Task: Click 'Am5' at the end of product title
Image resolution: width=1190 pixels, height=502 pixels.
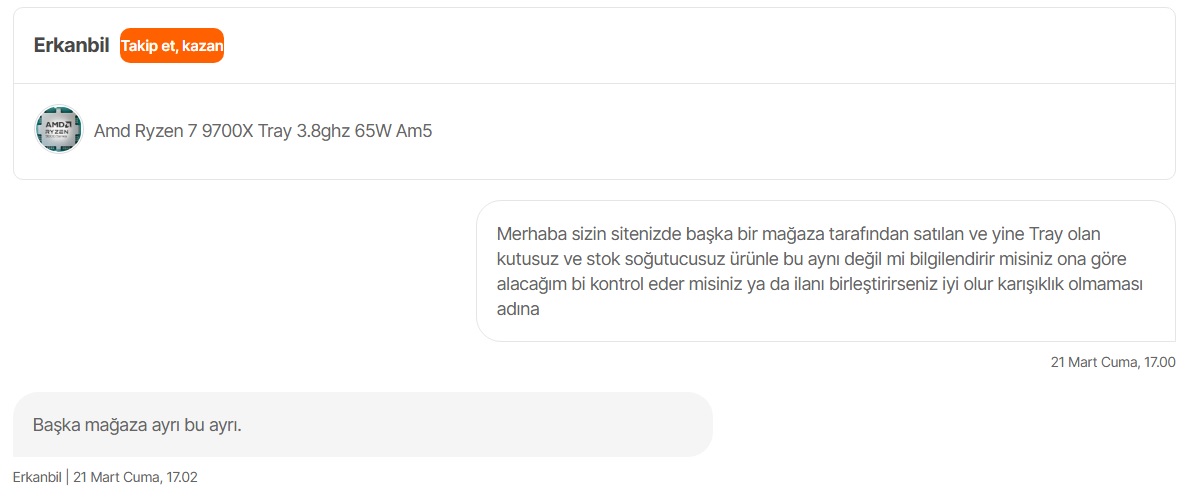Action: (414, 131)
